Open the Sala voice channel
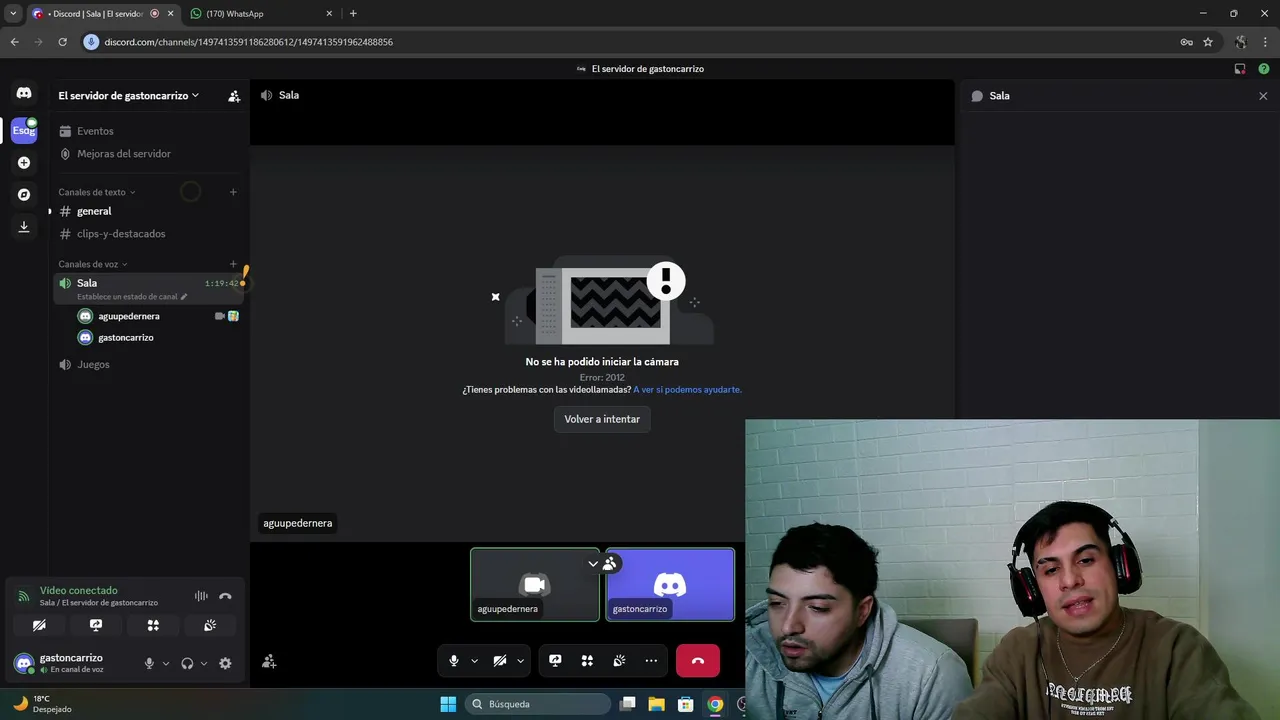 pyautogui.click(x=147, y=288)
